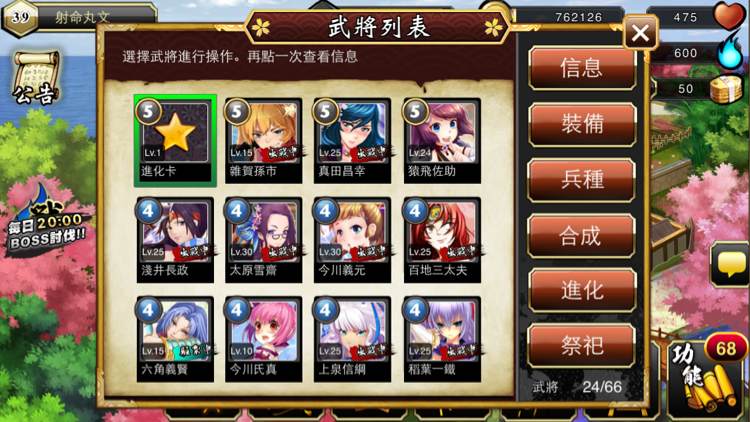The width and height of the screenshot is (750, 422).
Task: Tap the daily 20:00 BOSS討伐 banner
Action: tap(46, 222)
